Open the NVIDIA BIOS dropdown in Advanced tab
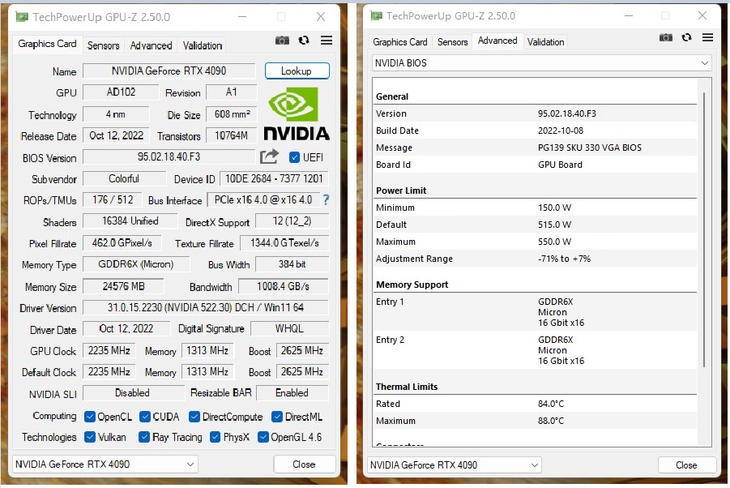This screenshot has width=730, height=488. click(541, 63)
